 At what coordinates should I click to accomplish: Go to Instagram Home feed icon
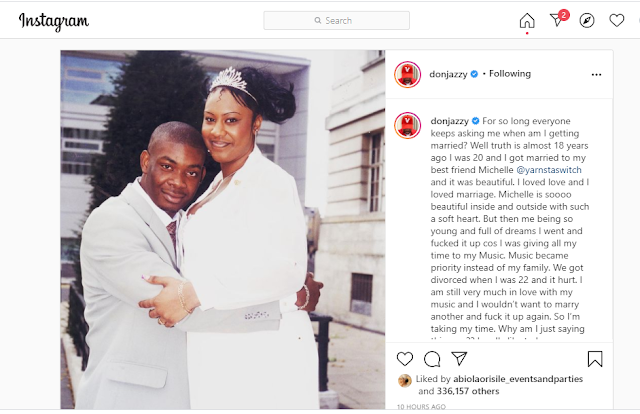tap(527, 20)
